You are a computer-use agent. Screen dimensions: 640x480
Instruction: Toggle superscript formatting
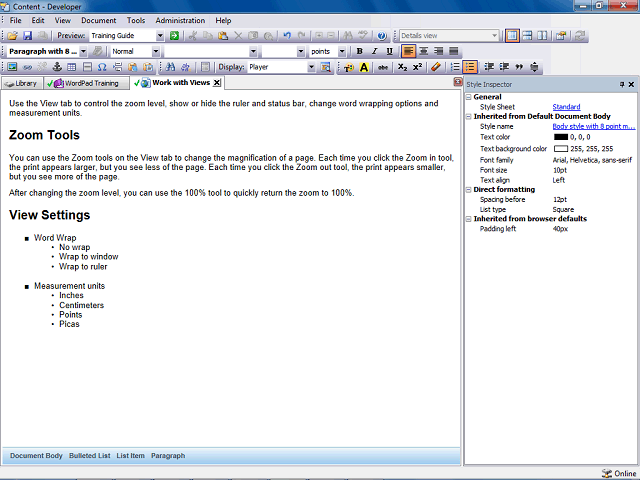(x=417, y=67)
